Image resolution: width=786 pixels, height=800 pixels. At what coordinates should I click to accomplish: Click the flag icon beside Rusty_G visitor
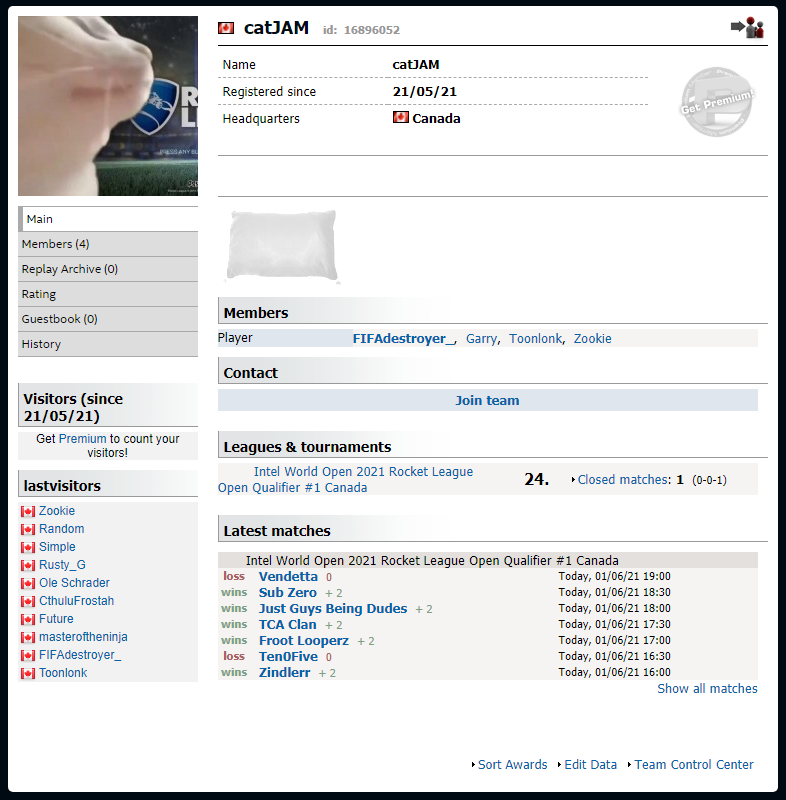pyautogui.click(x=28, y=565)
